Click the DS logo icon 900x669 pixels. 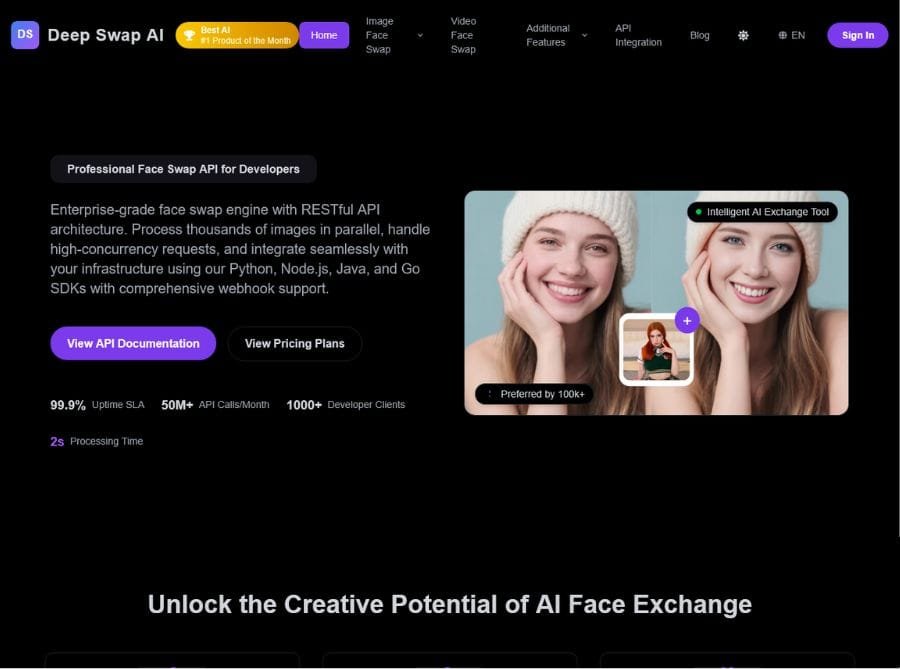click(x=25, y=35)
